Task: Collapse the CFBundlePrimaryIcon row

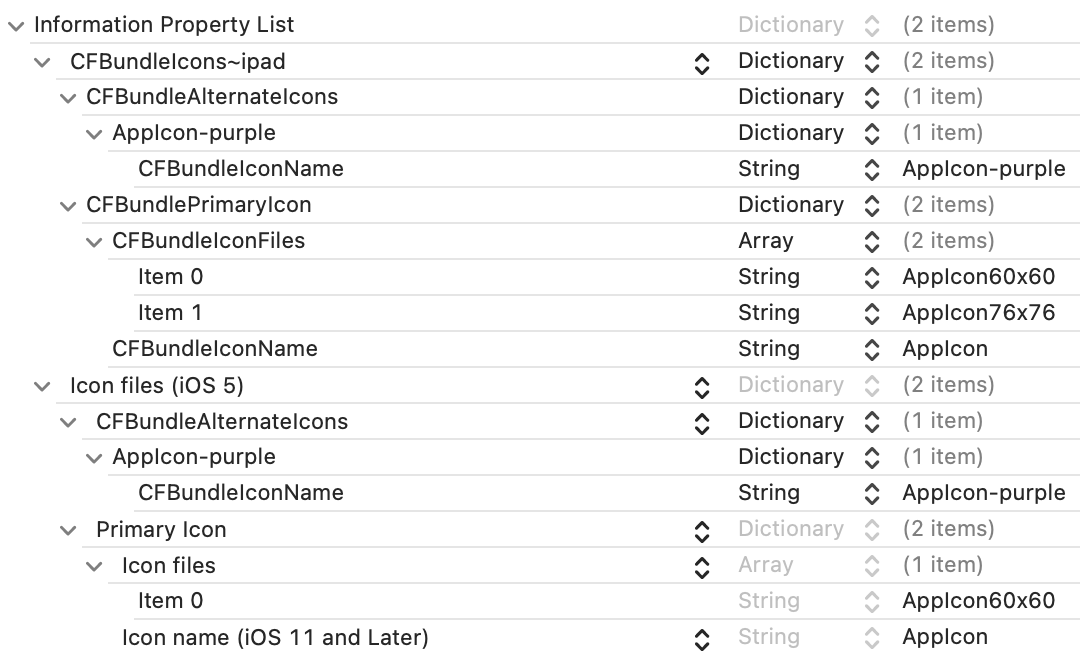Action: pos(68,206)
